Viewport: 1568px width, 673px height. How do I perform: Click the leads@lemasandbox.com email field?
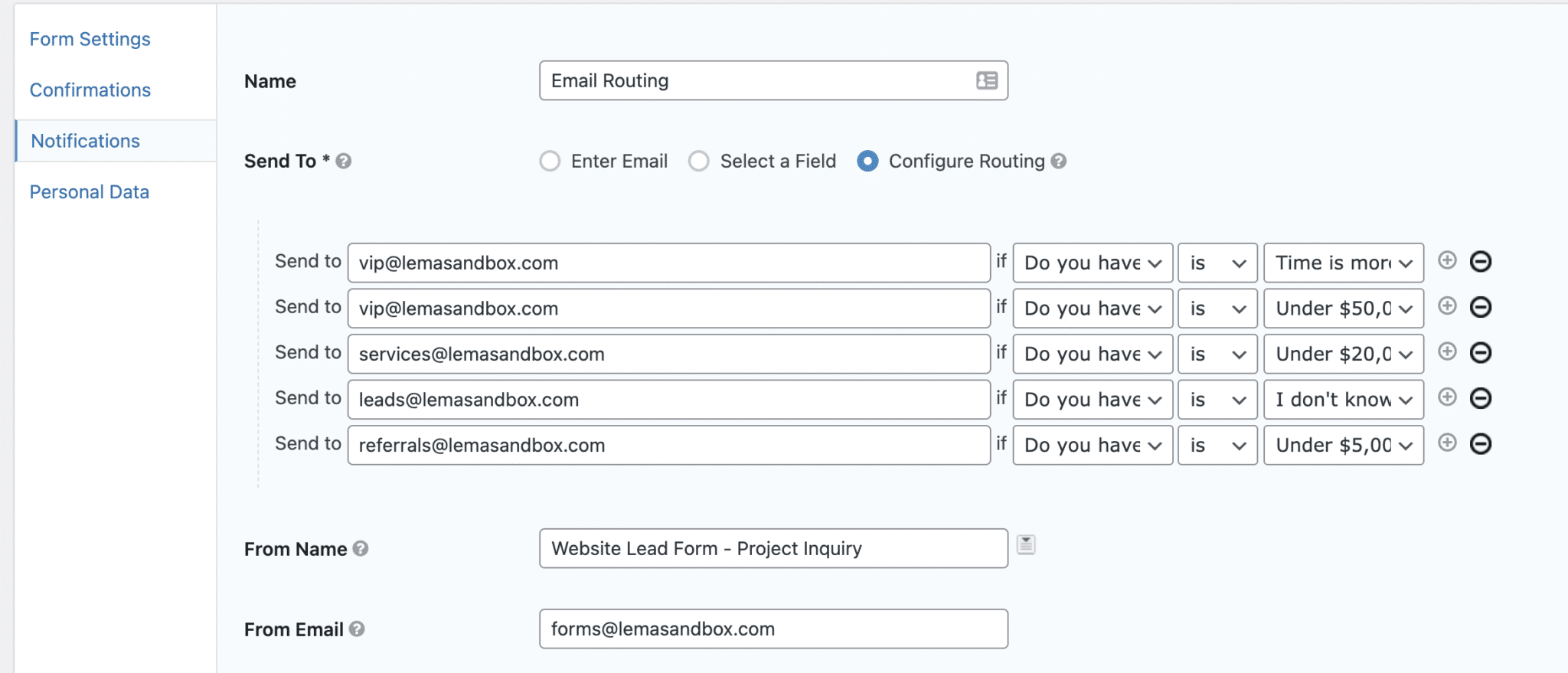coord(669,400)
